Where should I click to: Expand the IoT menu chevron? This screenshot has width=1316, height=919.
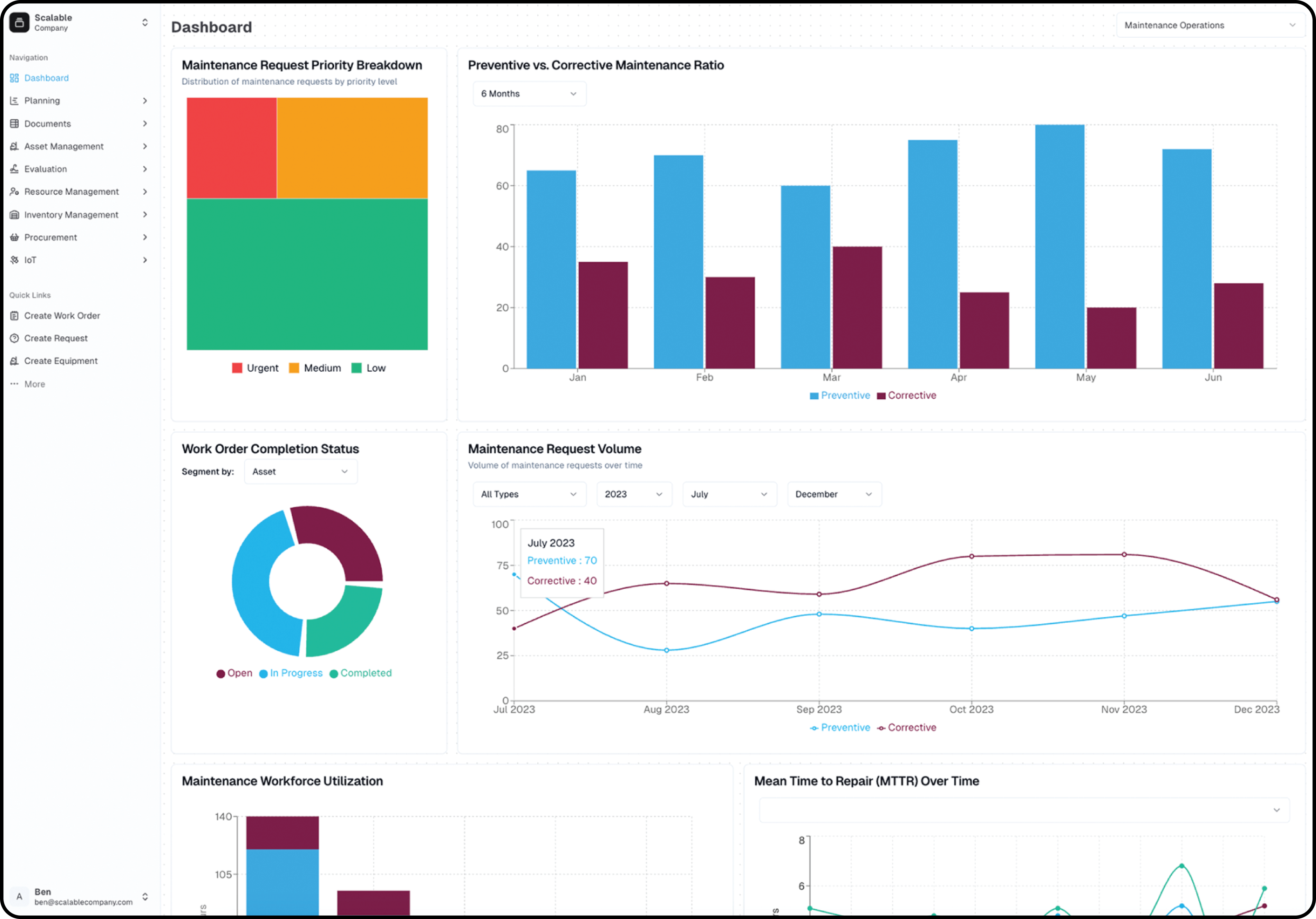click(145, 260)
